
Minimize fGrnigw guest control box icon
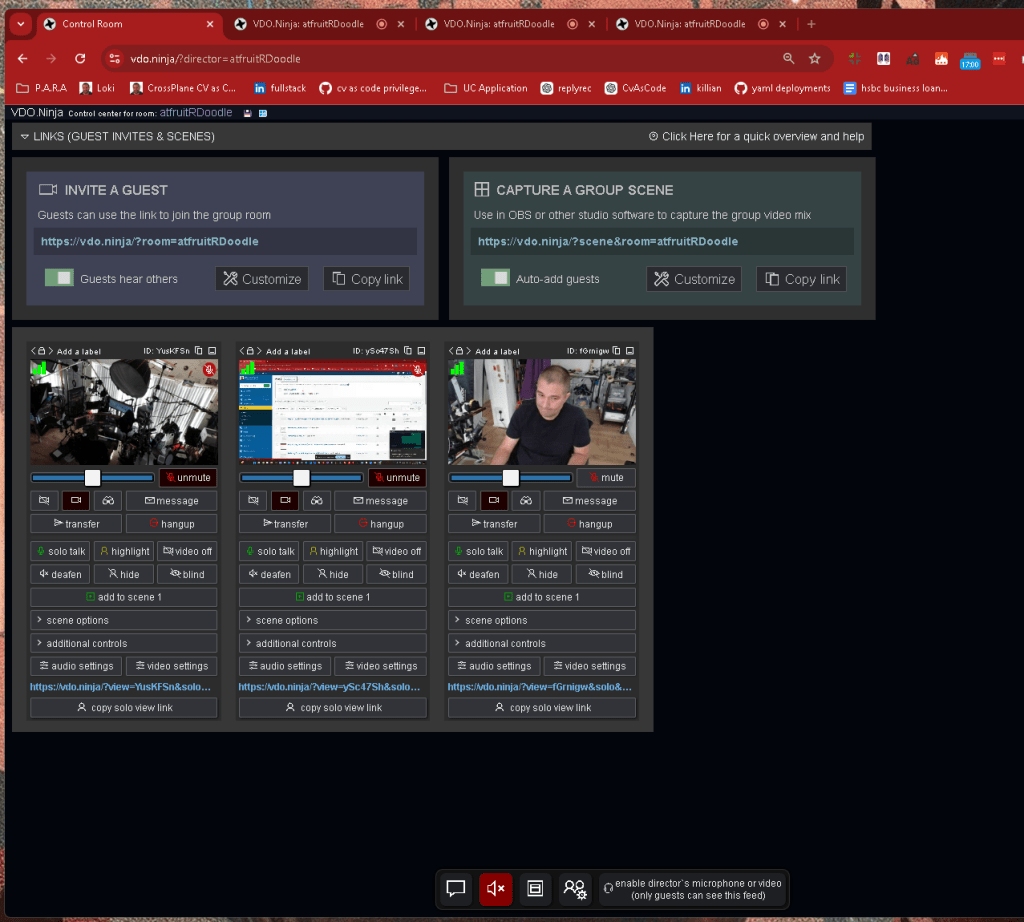tap(630, 351)
